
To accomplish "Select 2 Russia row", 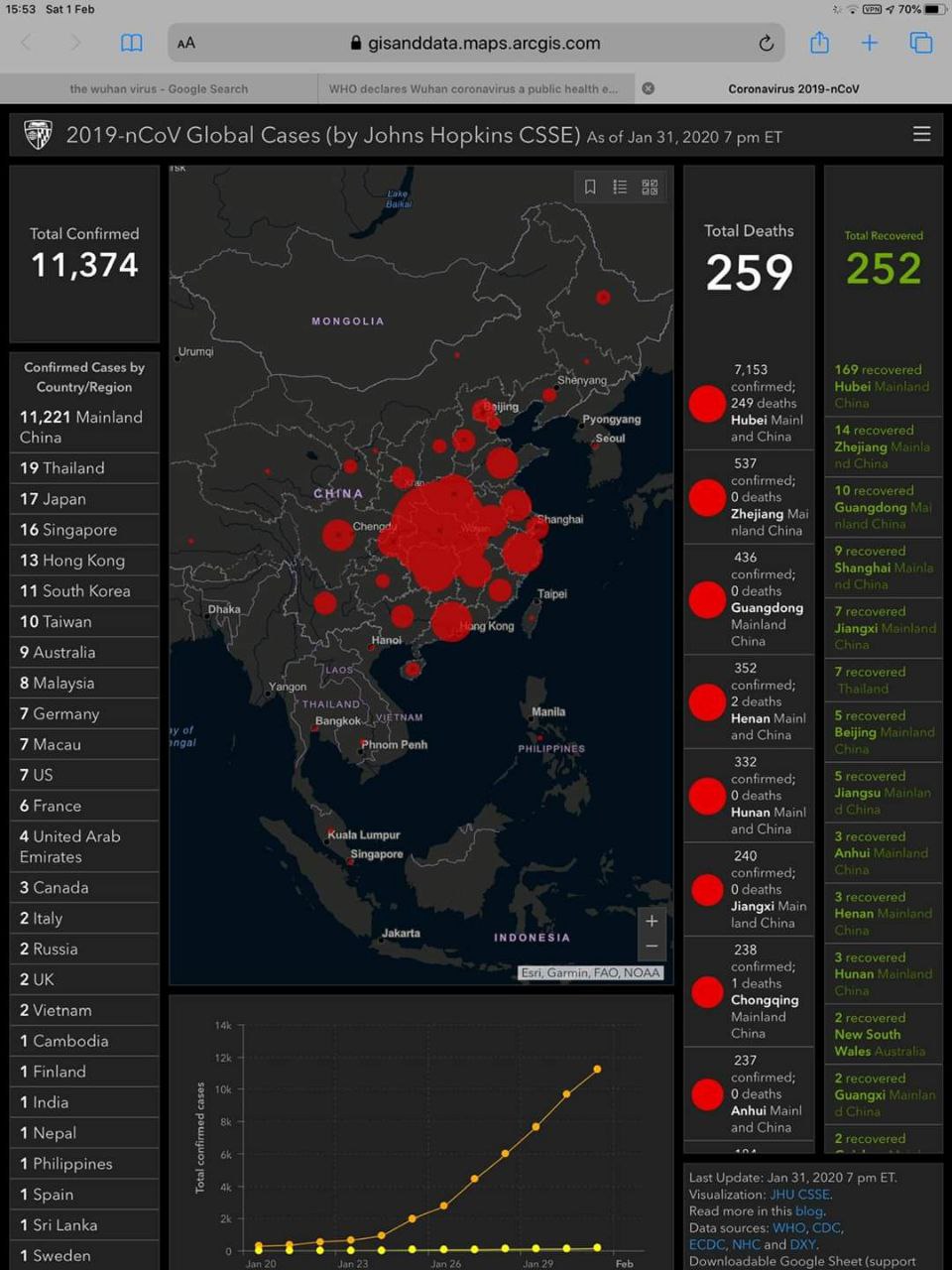I will [x=84, y=949].
